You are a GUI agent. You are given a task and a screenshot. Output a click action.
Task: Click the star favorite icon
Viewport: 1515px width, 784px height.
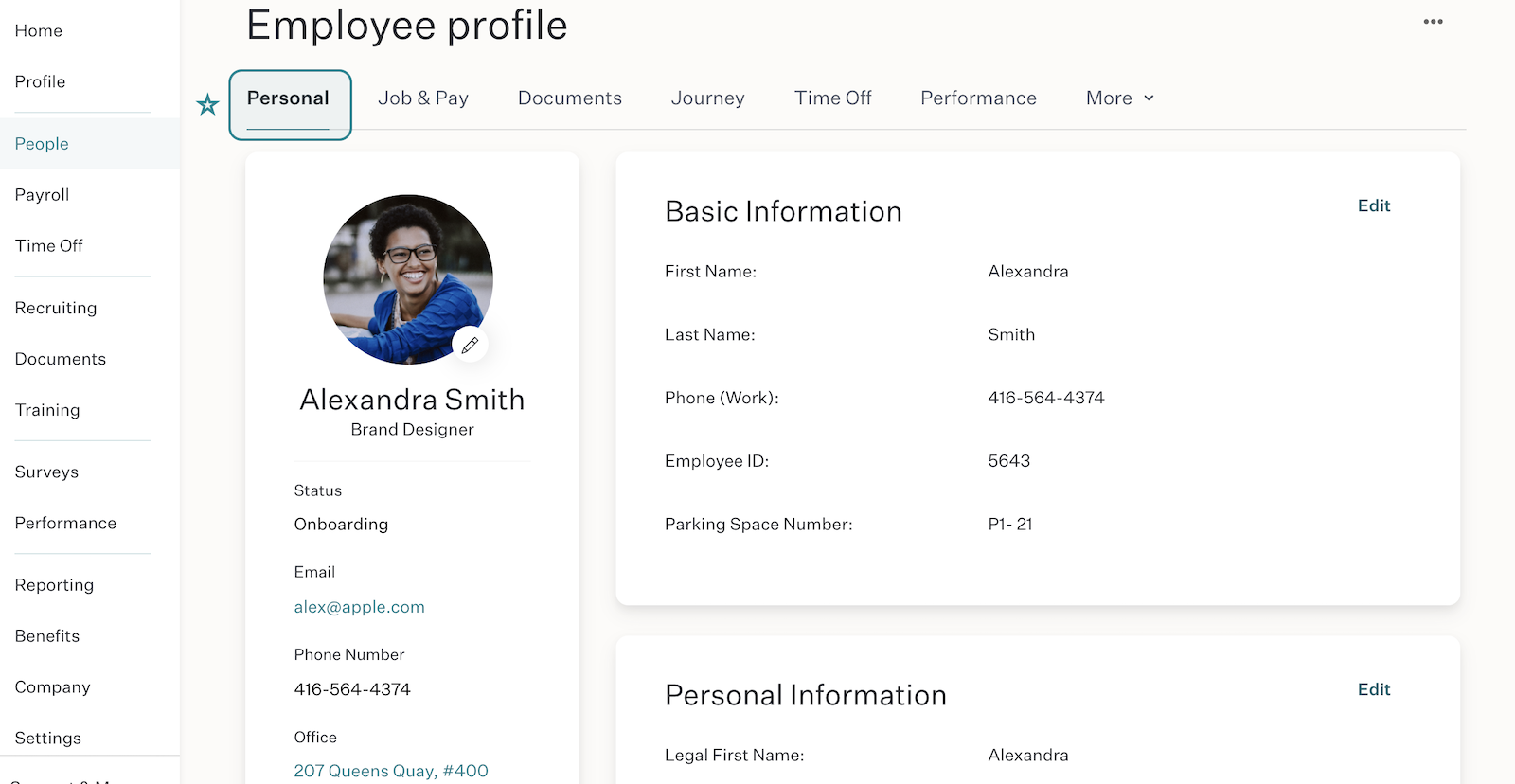[207, 104]
